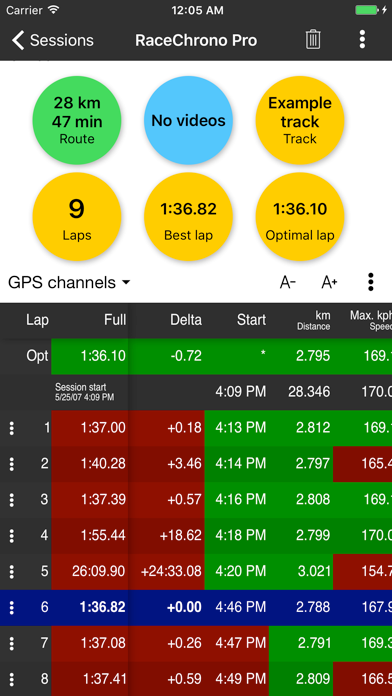Select the Opt row label

pyautogui.click(x=37, y=356)
